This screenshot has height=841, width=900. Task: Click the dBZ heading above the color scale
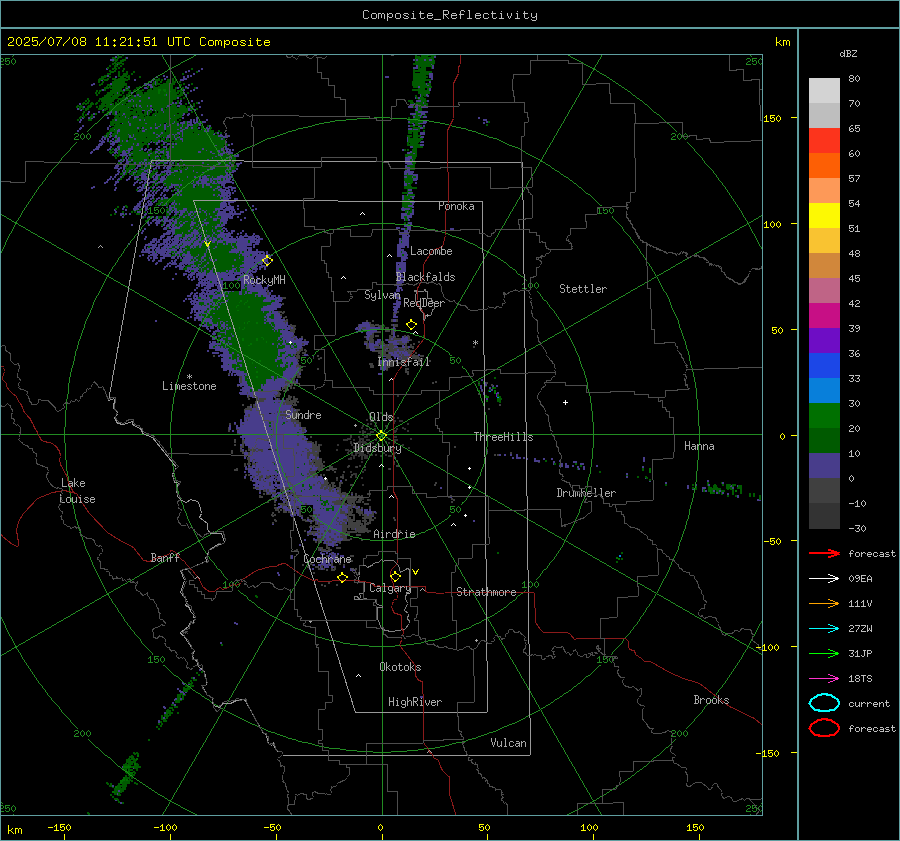coord(848,53)
